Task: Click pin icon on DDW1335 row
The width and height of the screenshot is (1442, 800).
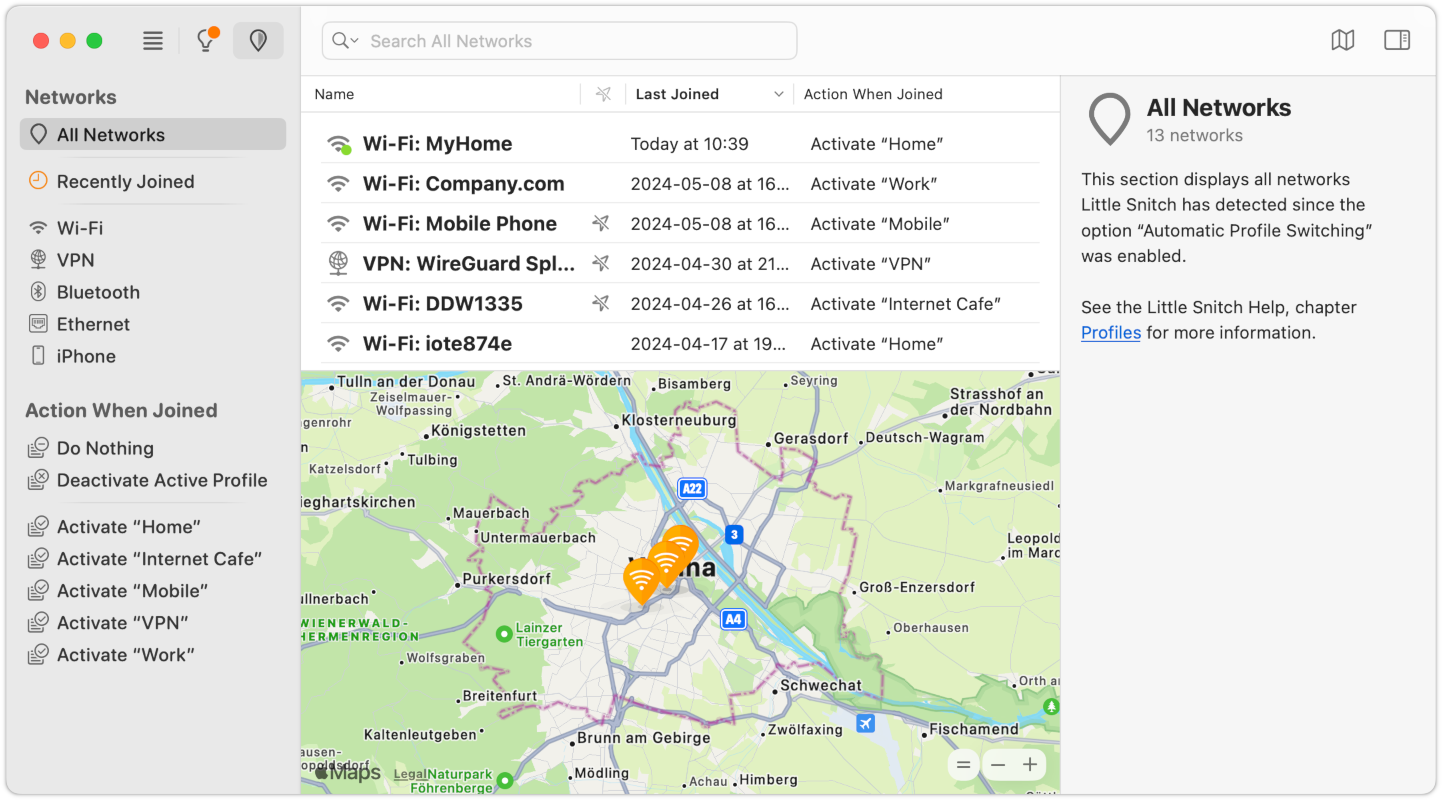Action: point(601,304)
